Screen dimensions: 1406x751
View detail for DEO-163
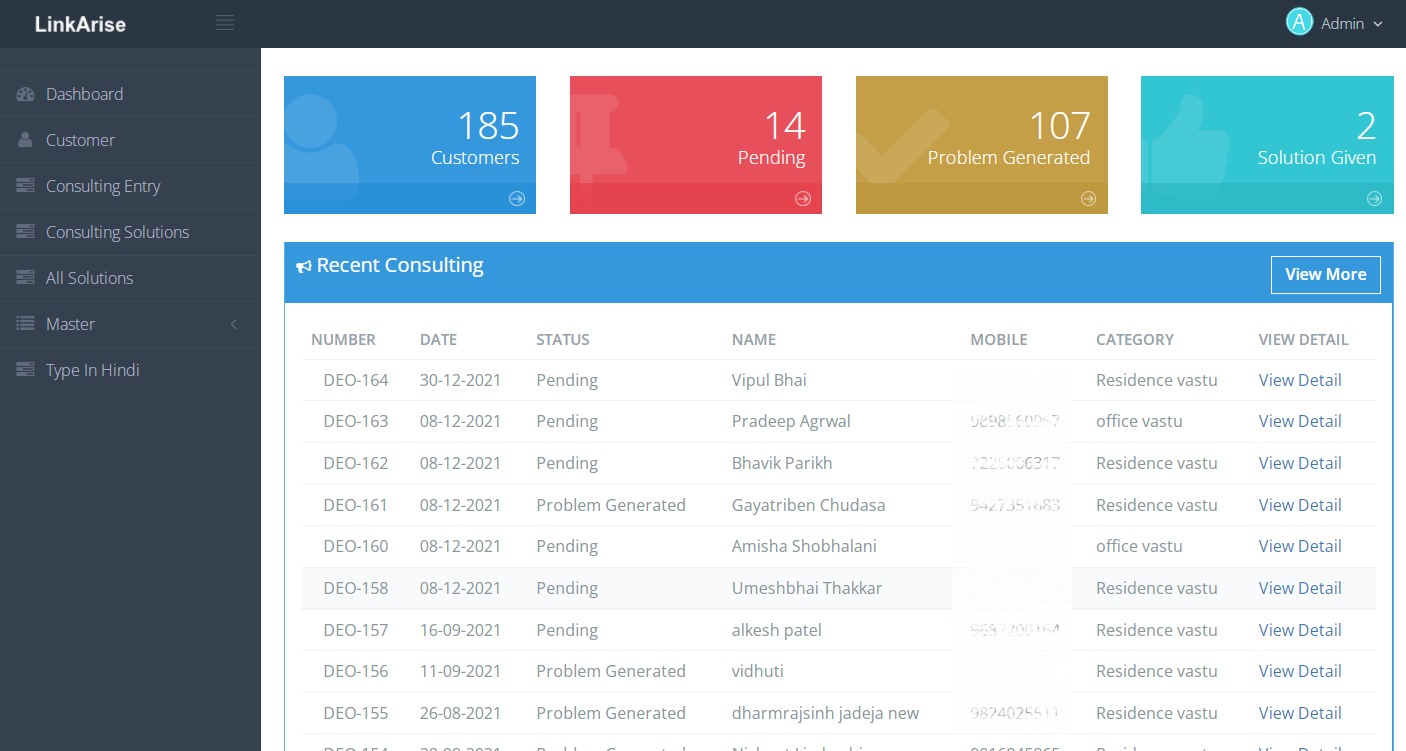pos(1300,421)
